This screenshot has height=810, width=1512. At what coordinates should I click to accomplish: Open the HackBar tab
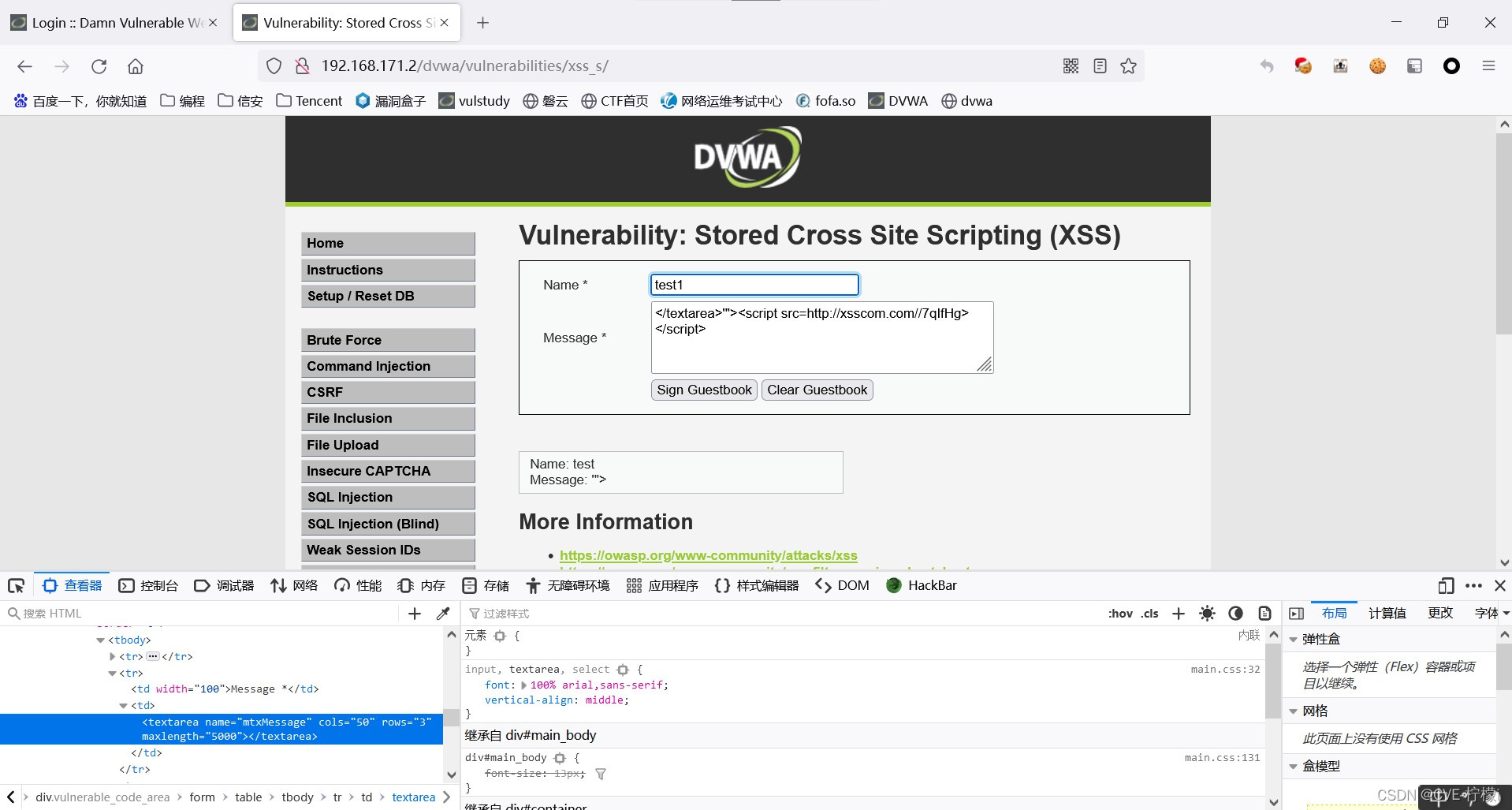pyautogui.click(x=922, y=585)
